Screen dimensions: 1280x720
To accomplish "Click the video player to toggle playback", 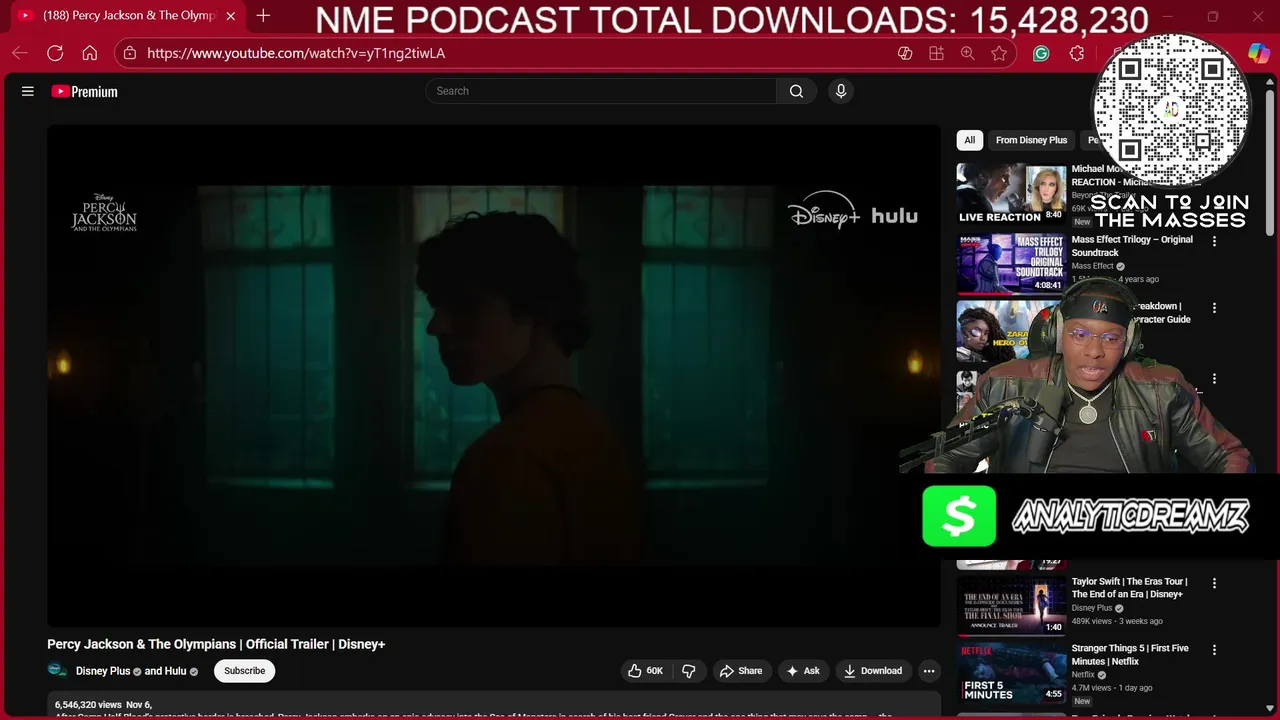I will 493,376.
